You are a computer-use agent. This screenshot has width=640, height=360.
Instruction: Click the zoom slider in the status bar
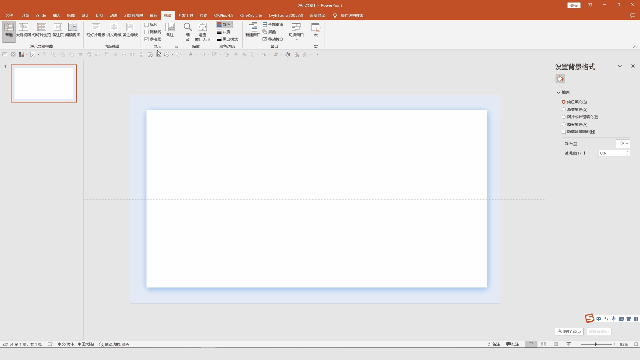596,344
